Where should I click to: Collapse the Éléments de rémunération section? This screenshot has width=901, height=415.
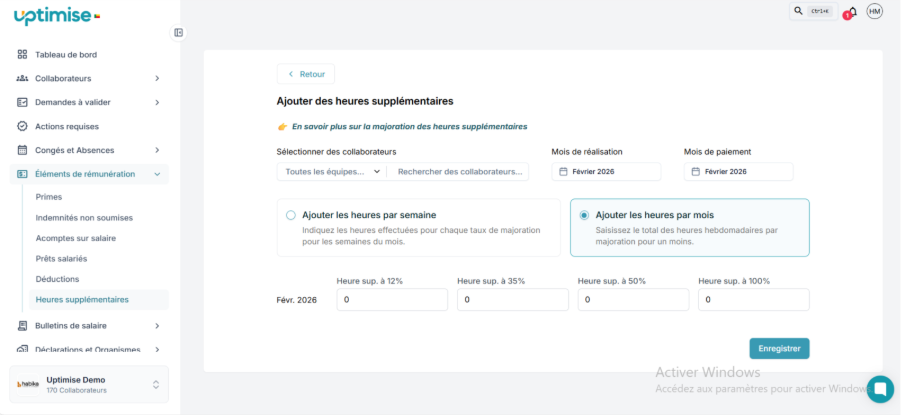click(157, 174)
